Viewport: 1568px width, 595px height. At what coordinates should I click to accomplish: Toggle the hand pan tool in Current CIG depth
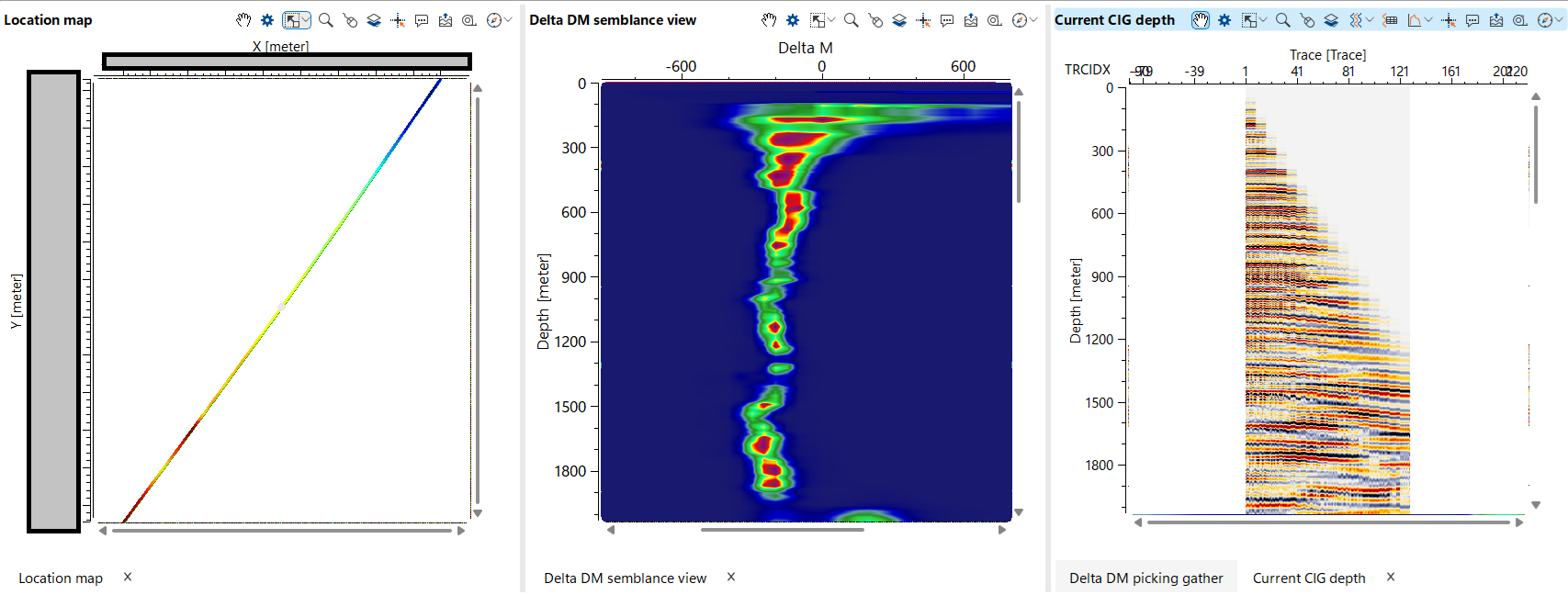(x=1200, y=20)
